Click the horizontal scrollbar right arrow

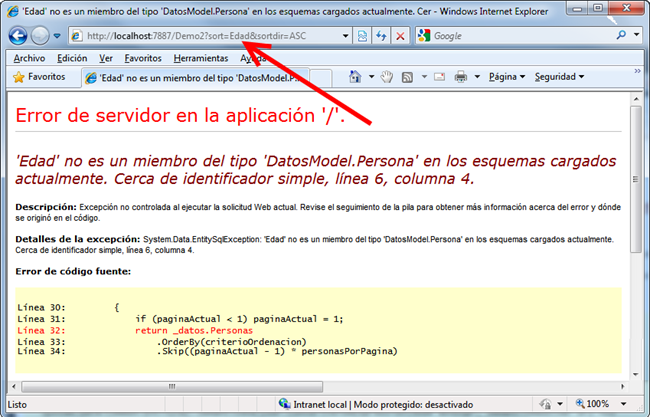623,387
